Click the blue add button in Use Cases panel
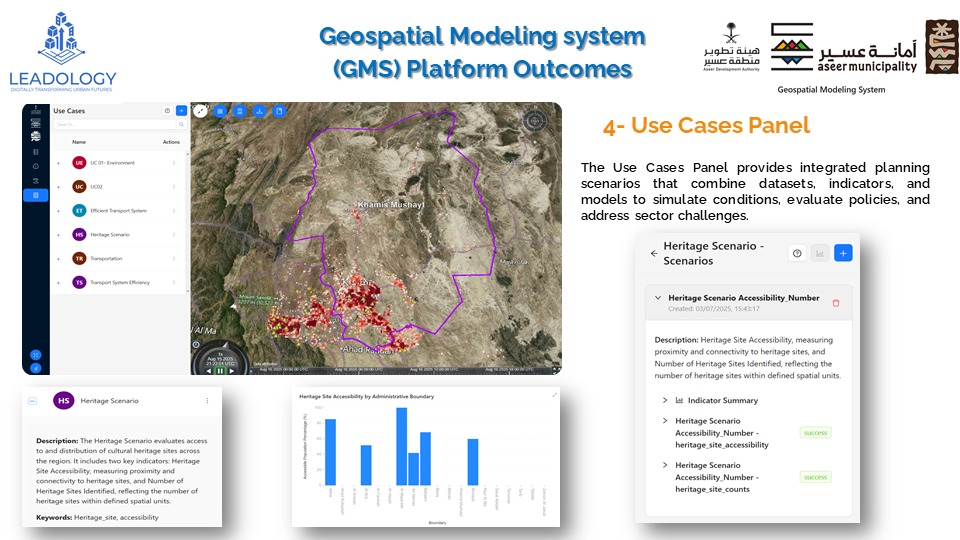960x540 pixels. click(181, 111)
